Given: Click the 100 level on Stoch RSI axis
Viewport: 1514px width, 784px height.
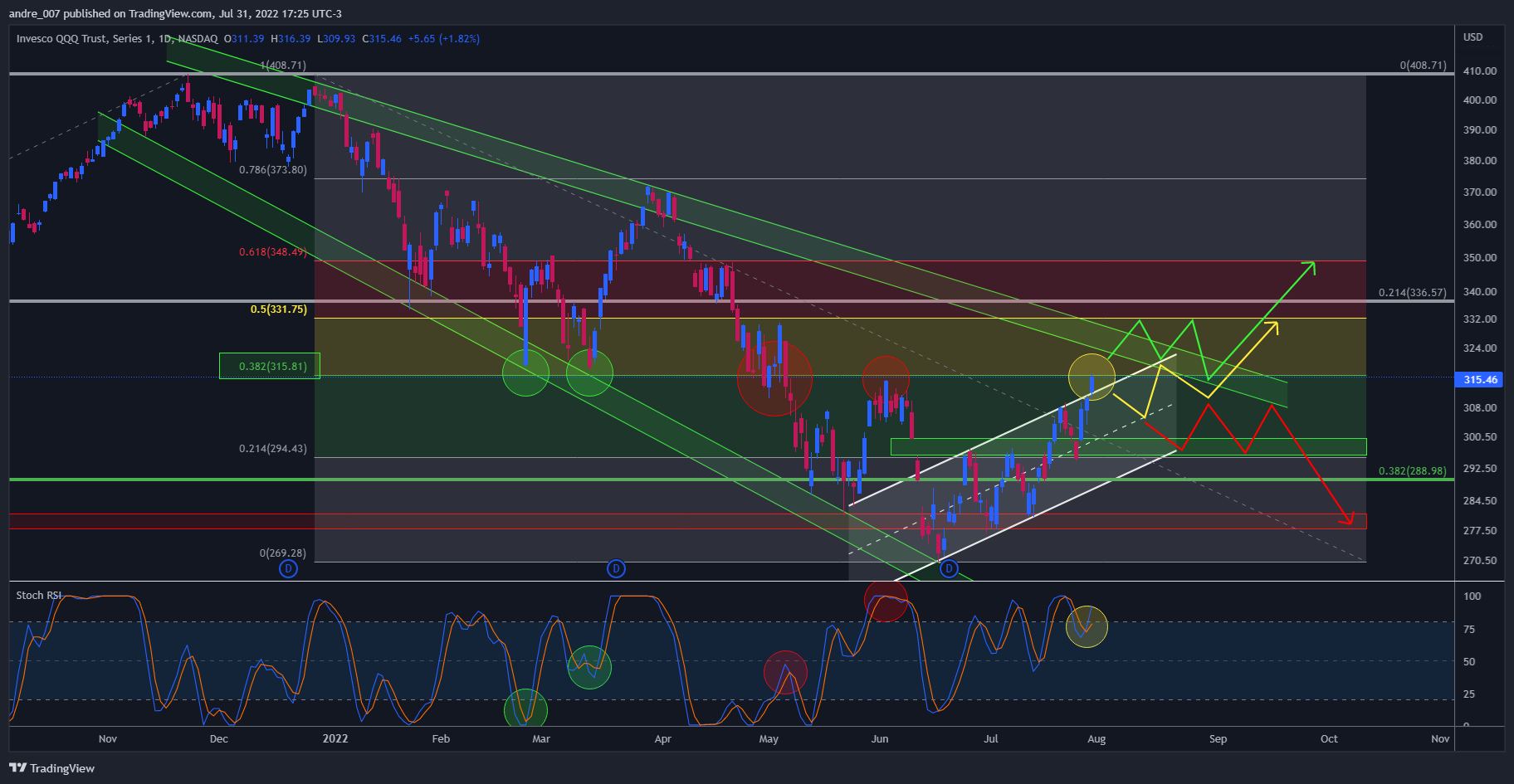Looking at the screenshot, I should click(1472, 597).
